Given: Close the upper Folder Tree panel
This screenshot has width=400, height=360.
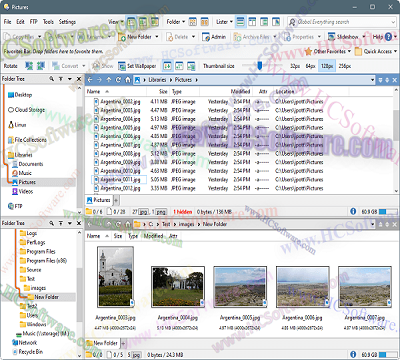Looking at the screenshot, I should (79, 79).
